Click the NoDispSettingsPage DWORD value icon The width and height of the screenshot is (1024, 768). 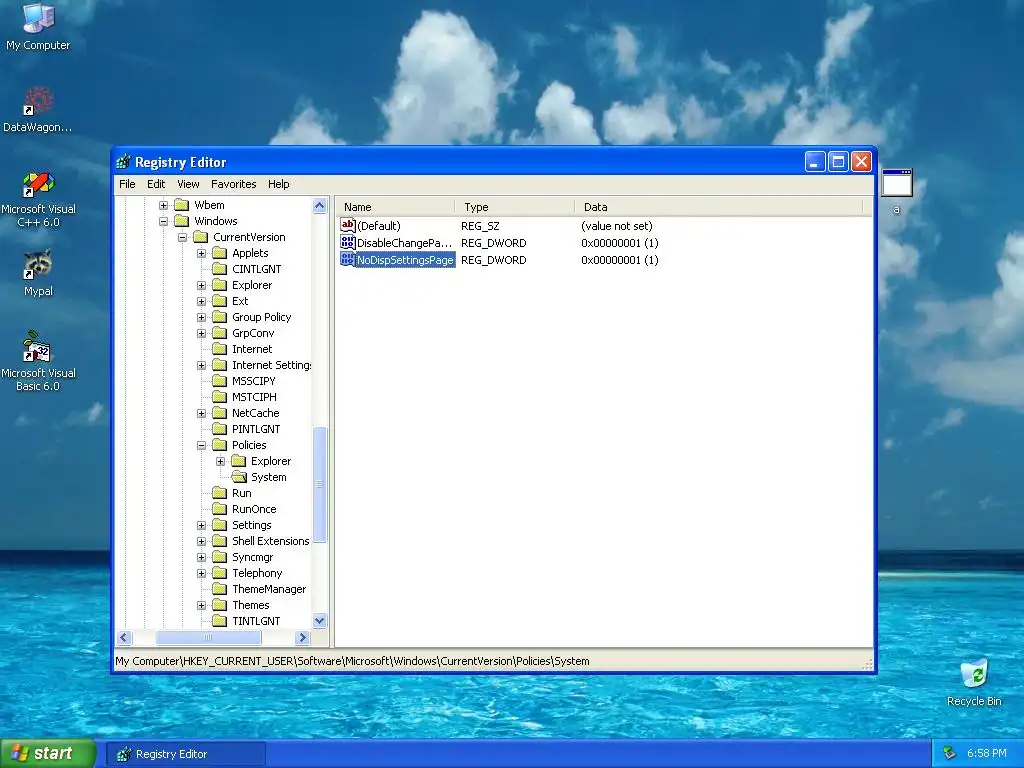tap(347, 259)
